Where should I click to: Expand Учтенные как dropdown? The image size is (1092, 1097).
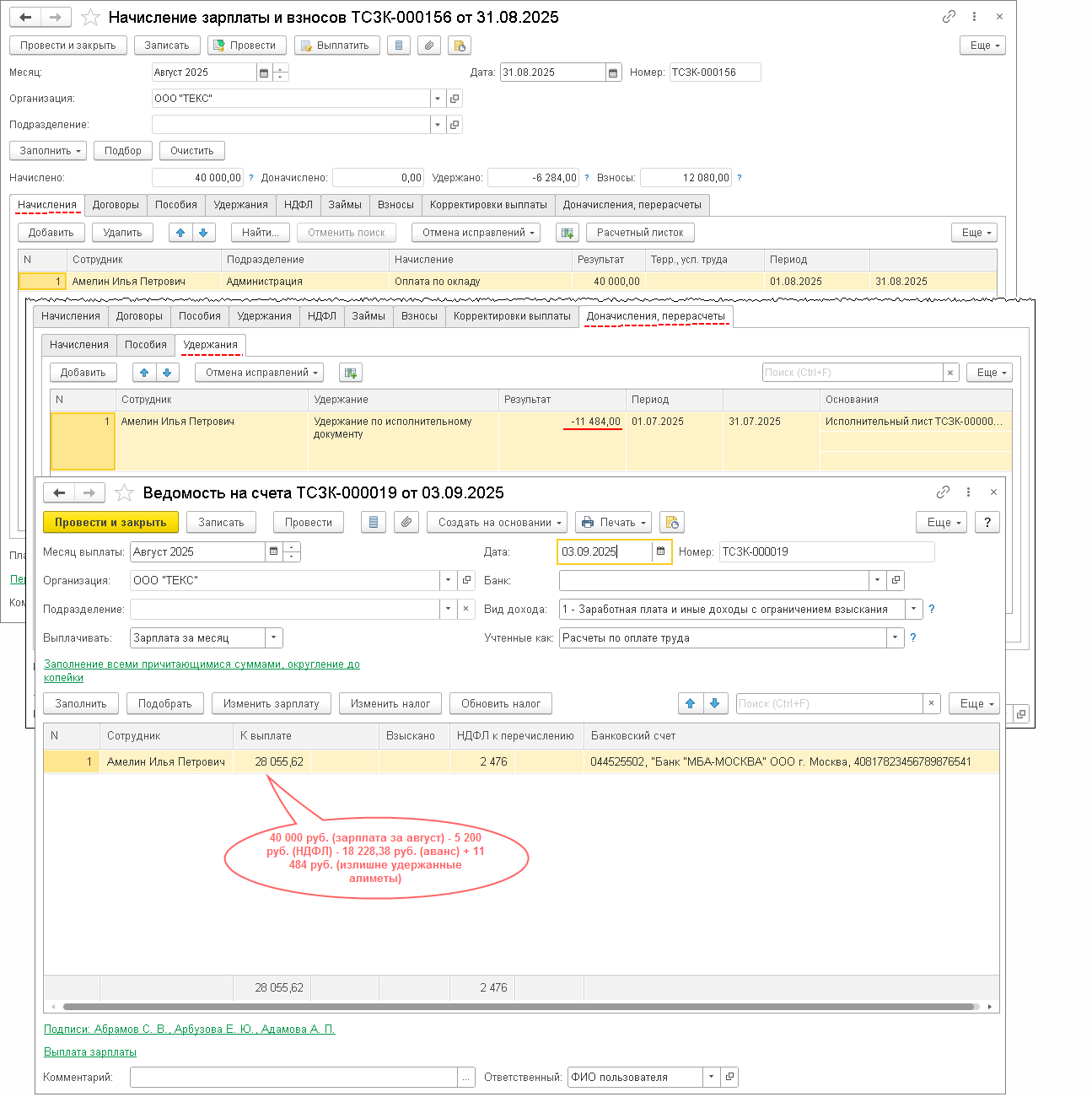coord(896,637)
